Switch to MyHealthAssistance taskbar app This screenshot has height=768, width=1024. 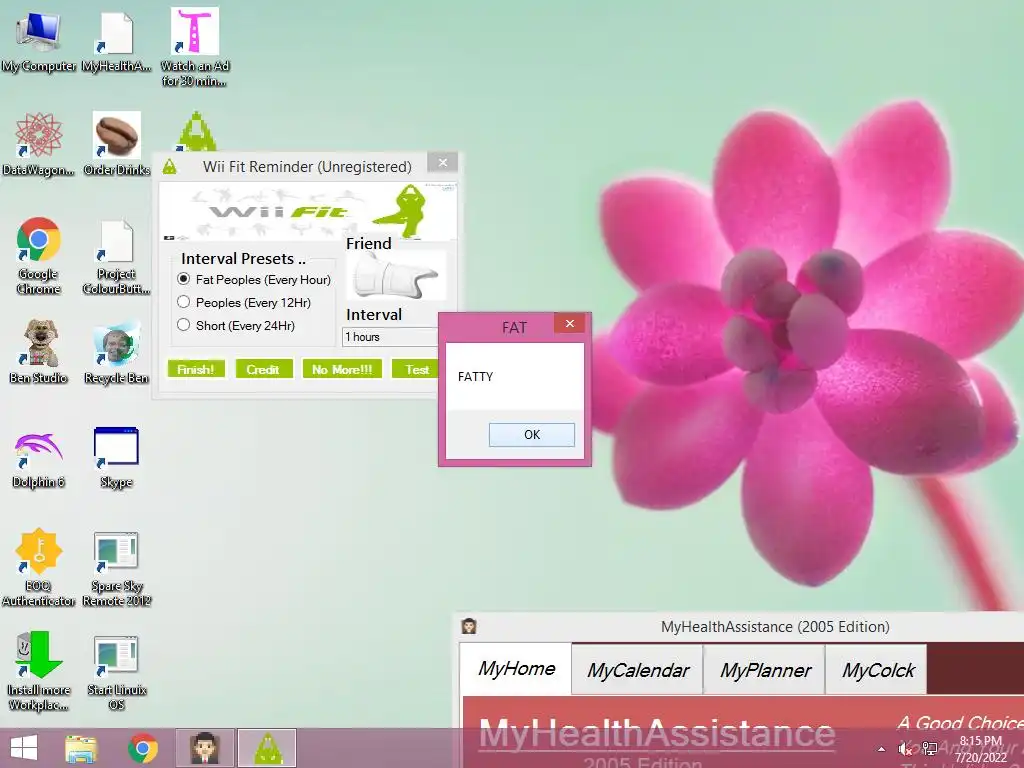(204, 748)
